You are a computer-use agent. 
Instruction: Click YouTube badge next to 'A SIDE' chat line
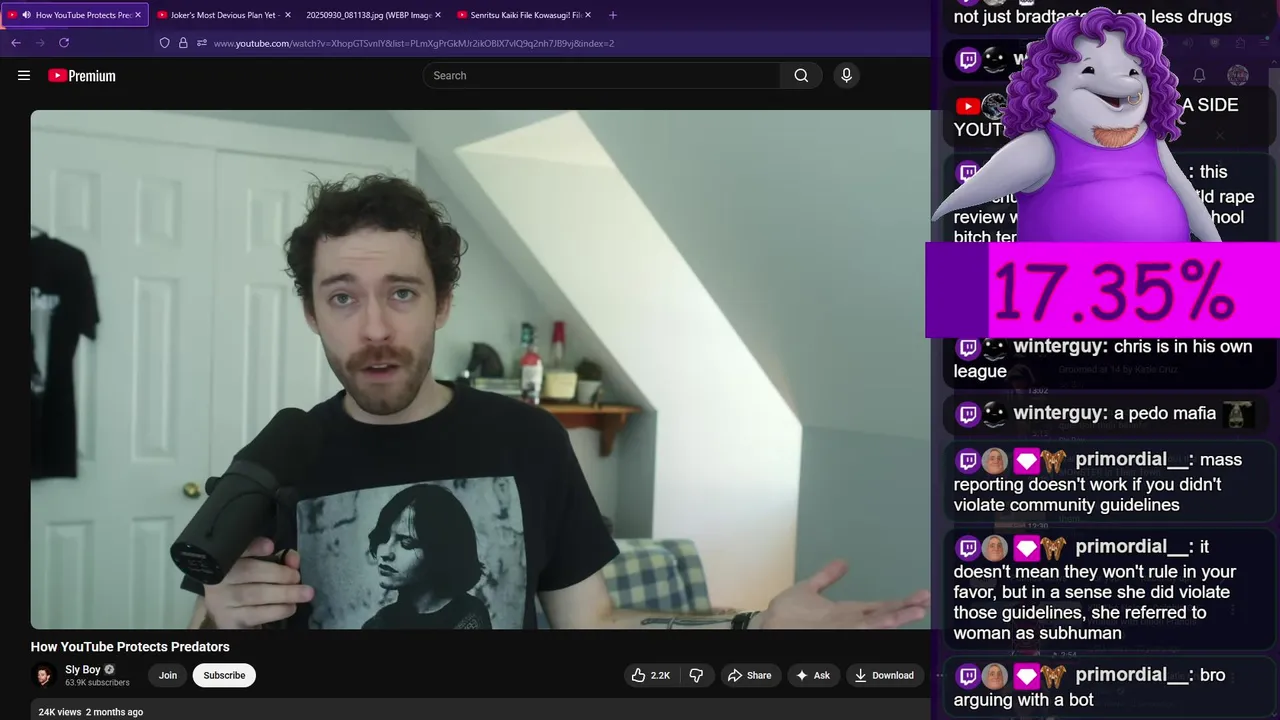(967, 106)
